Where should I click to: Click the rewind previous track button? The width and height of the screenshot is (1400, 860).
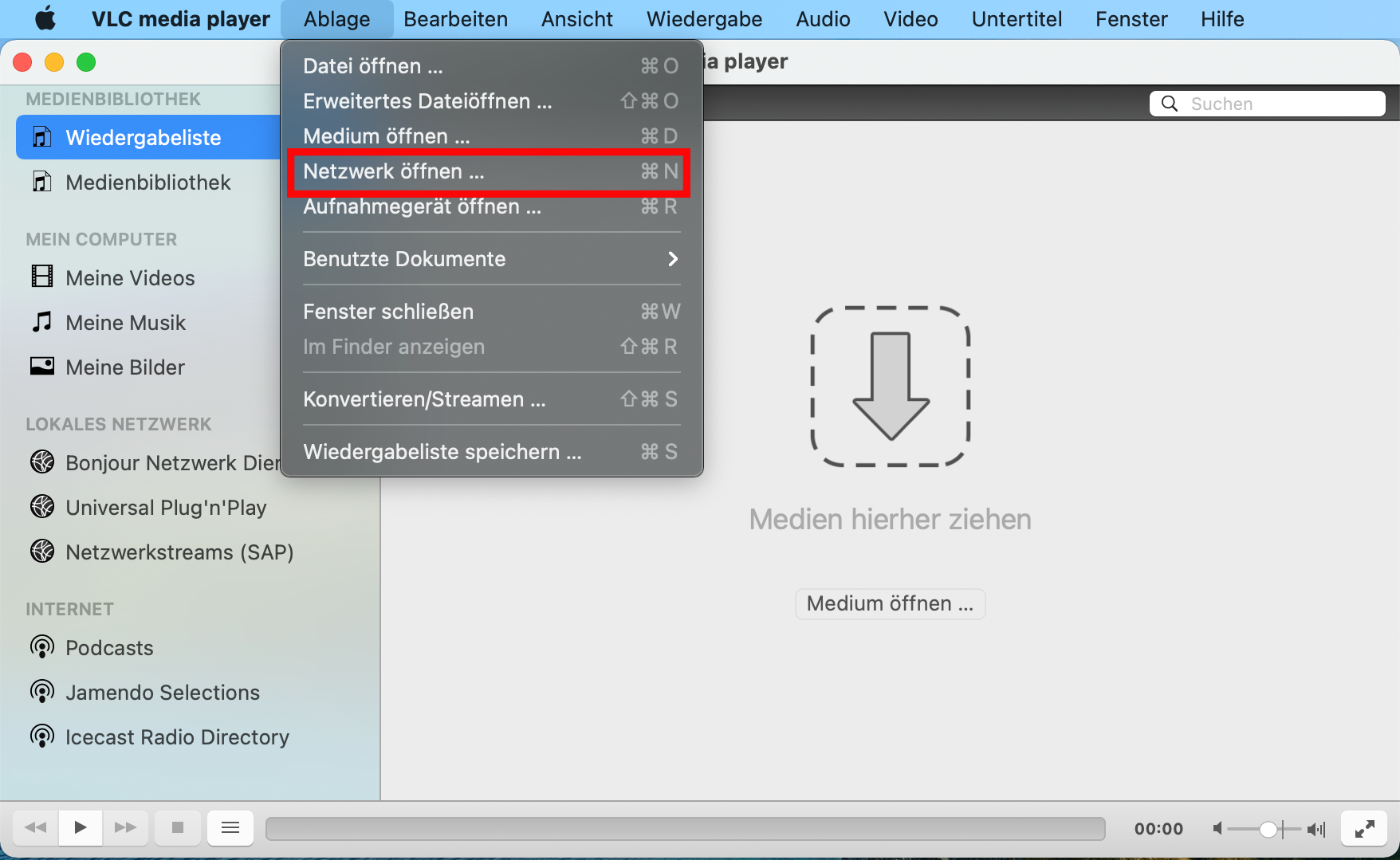pyautogui.click(x=36, y=827)
